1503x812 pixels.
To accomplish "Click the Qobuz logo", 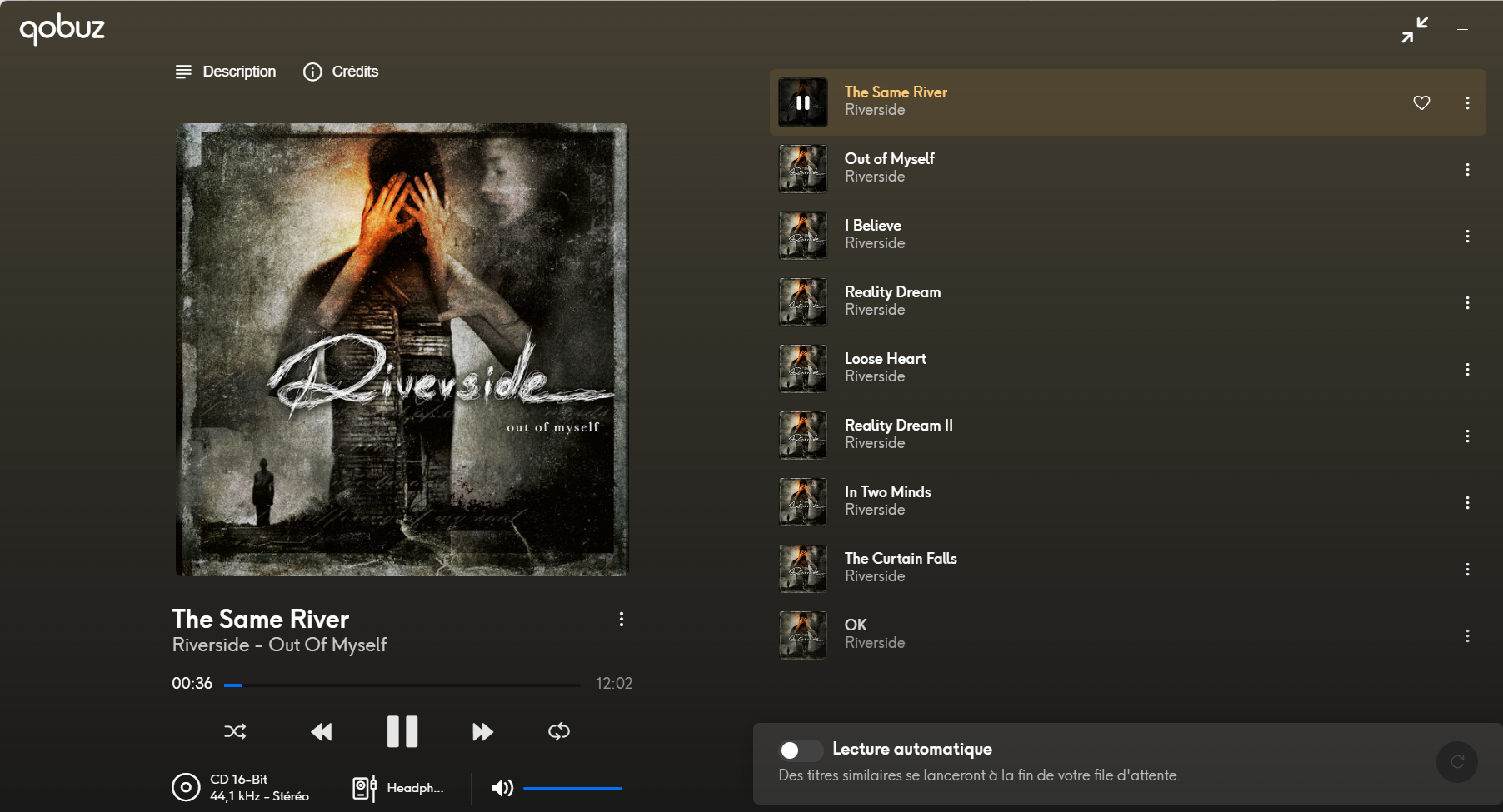I will 62,29.
